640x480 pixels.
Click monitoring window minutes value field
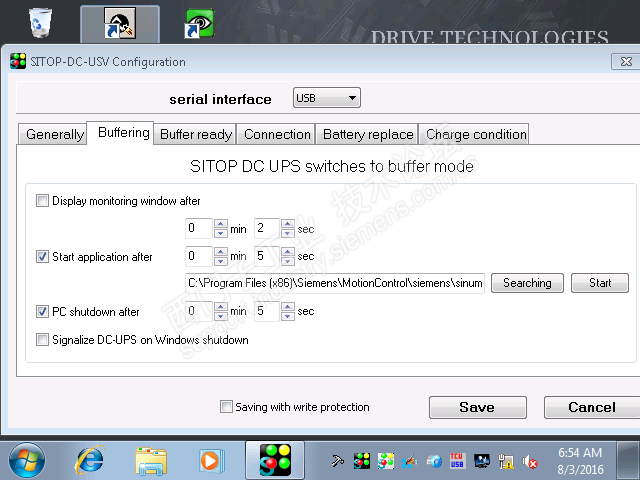(x=199, y=228)
